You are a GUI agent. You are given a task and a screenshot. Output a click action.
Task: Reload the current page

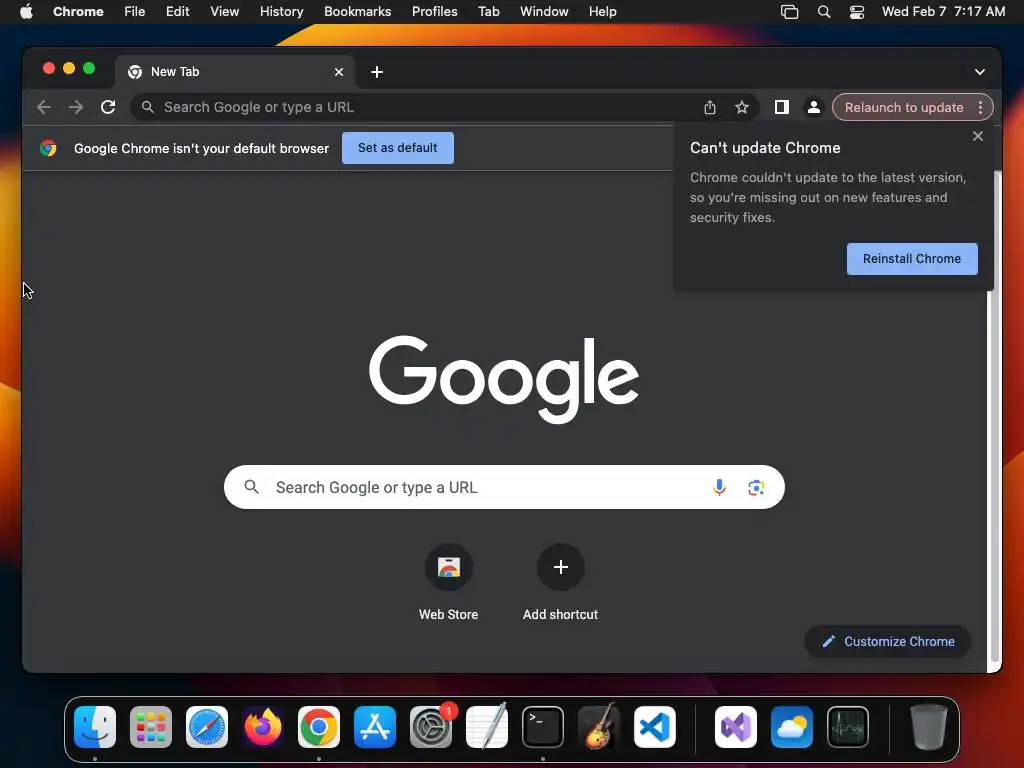point(108,107)
